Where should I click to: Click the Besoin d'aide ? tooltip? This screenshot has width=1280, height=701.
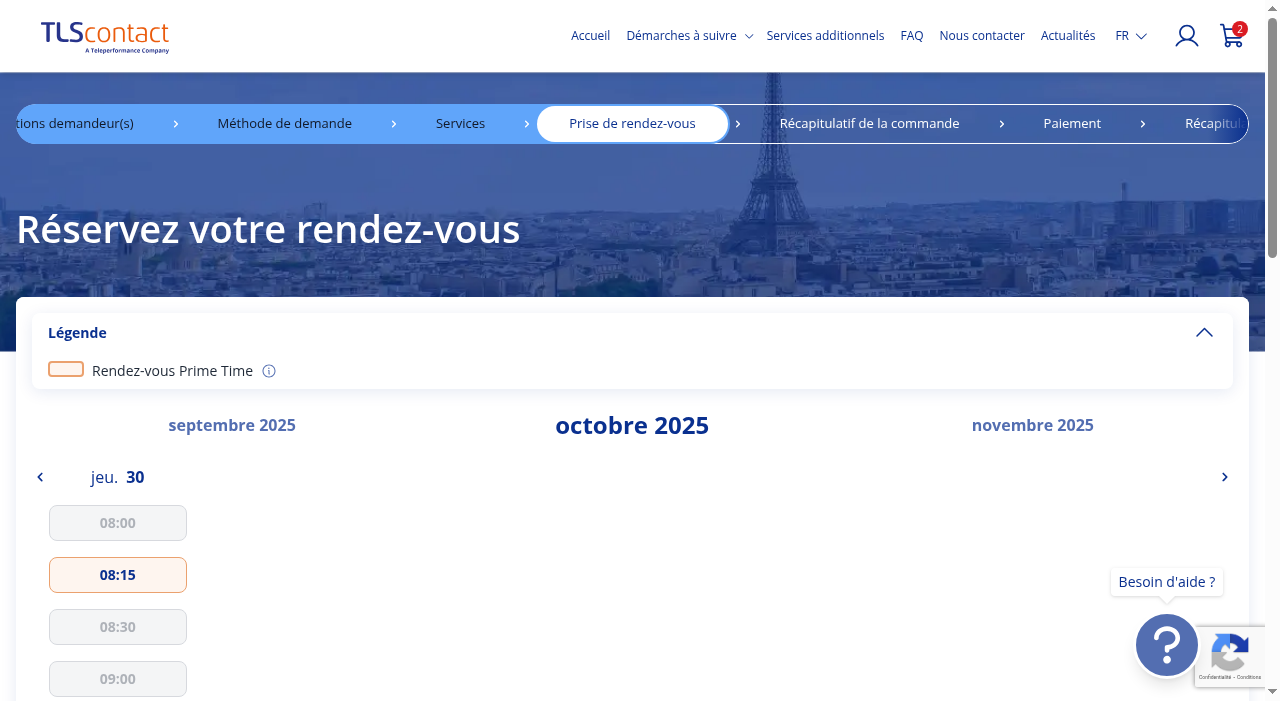click(1167, 582)
